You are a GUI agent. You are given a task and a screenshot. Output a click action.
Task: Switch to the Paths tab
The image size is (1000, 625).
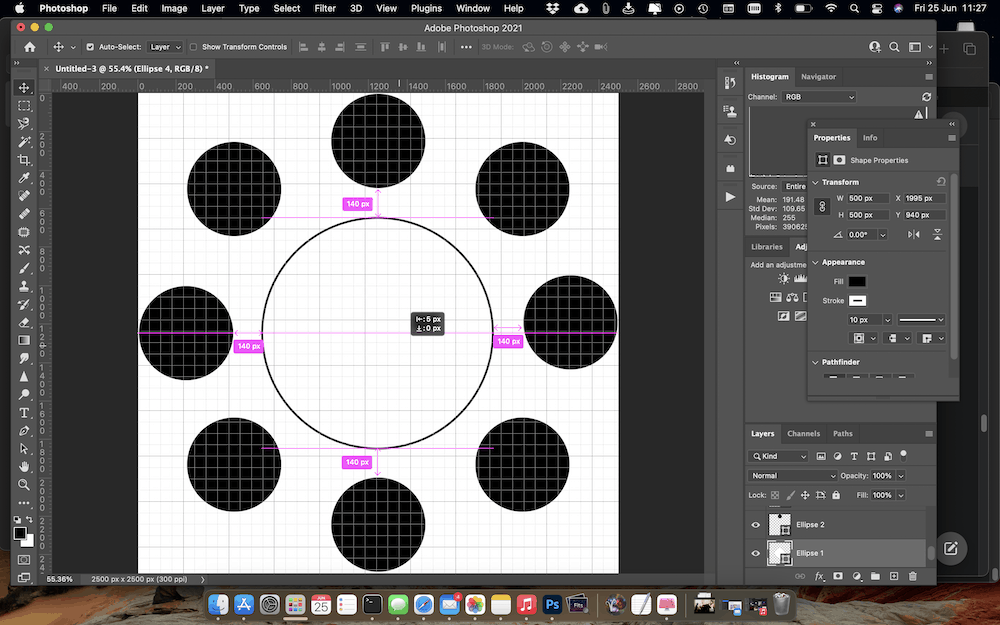842,434
